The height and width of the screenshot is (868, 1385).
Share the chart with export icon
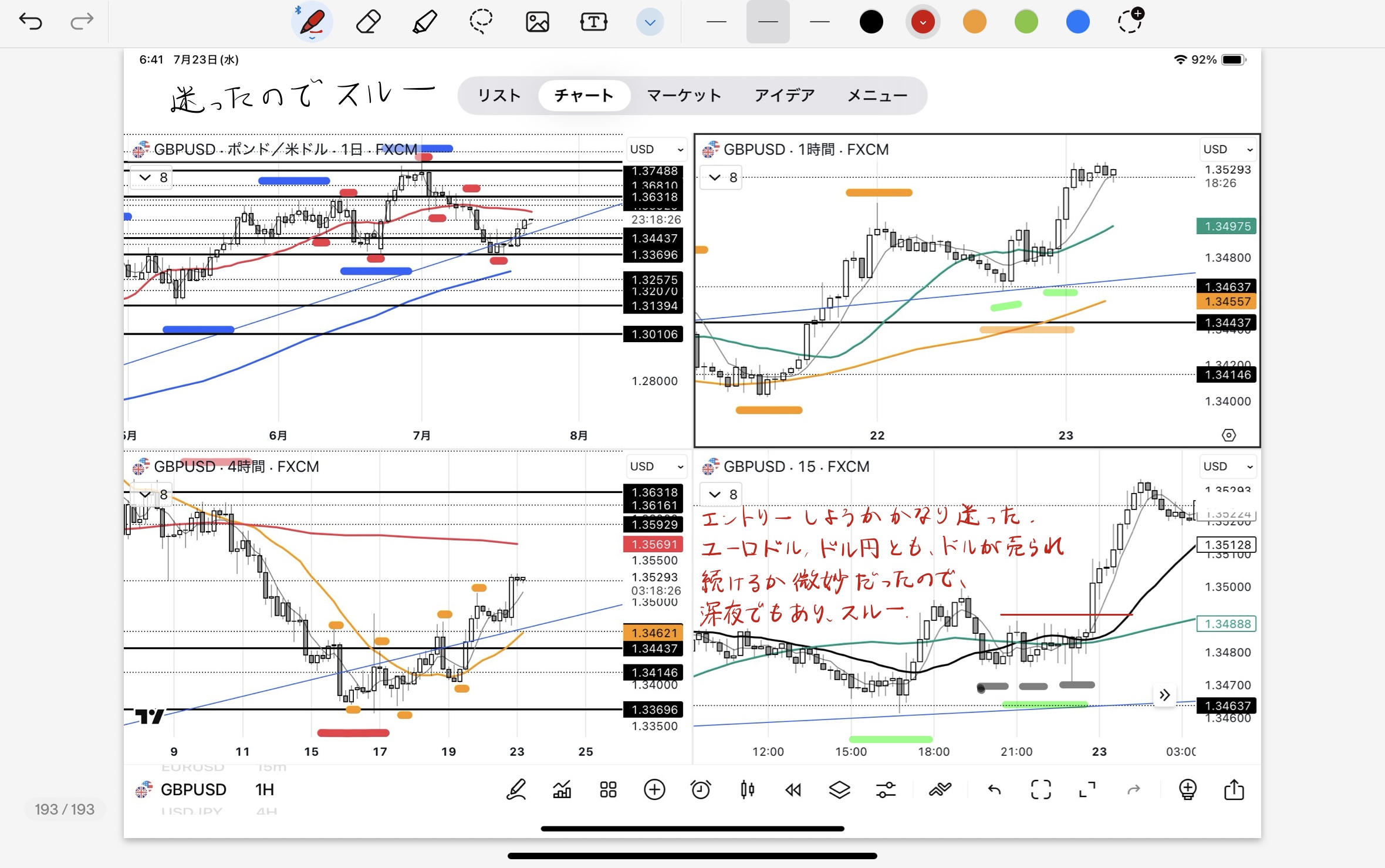[x=1234, y=789]
